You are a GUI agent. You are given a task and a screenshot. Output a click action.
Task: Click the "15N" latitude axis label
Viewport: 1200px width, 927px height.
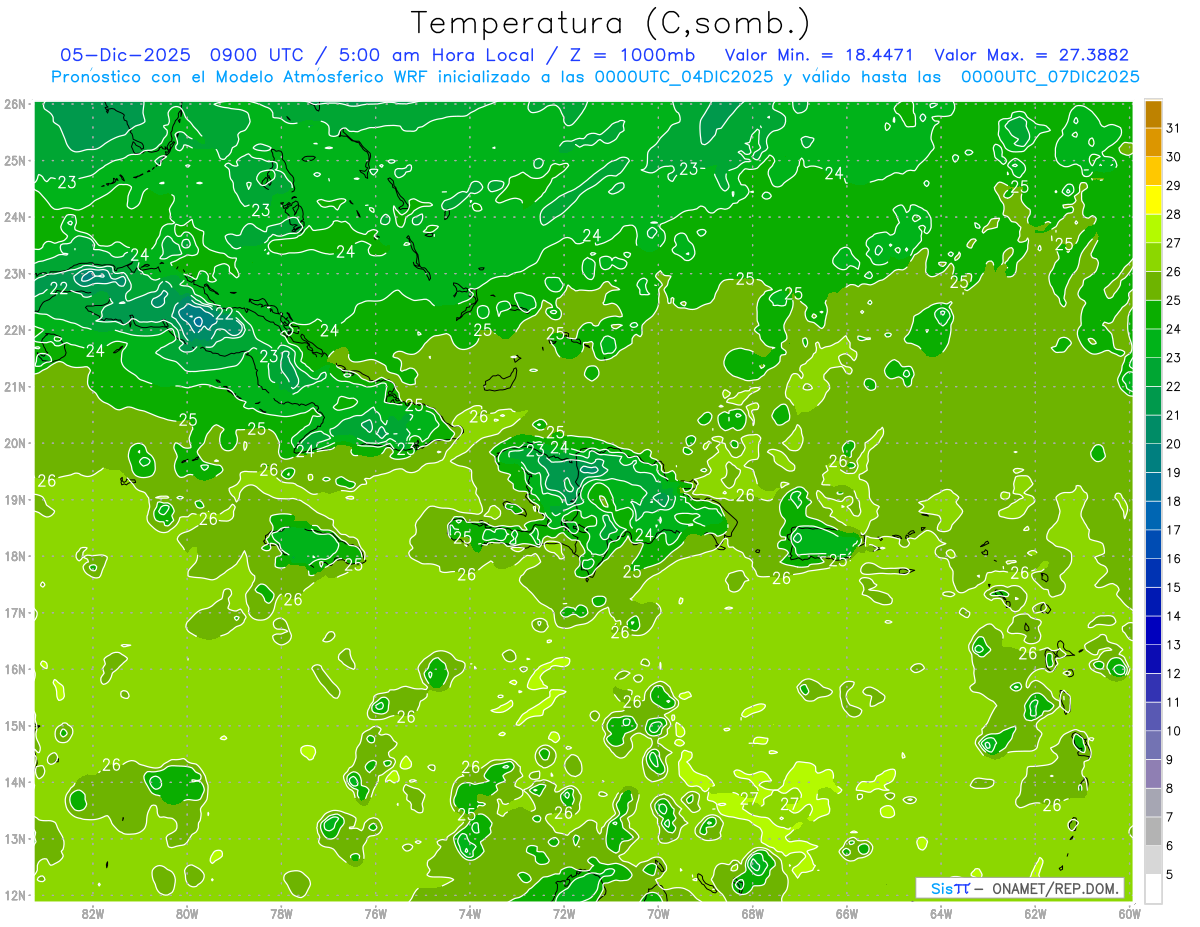tap(15, 725)
